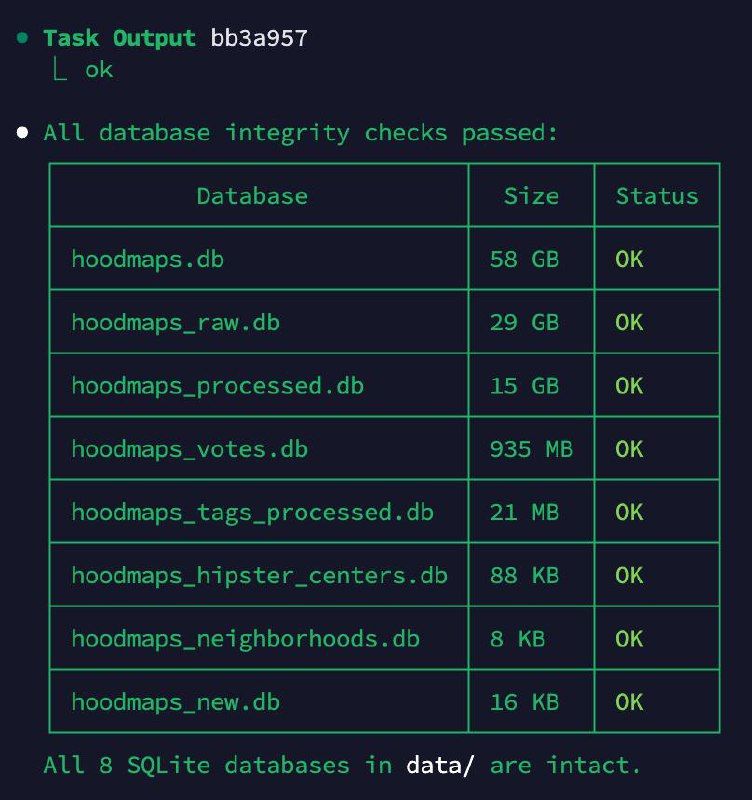Click the OK status for hoodmaps_votes.db

(x=629, y=449)
